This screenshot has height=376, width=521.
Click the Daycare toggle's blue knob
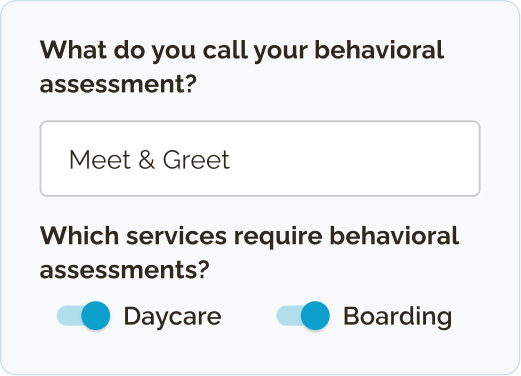click(x=96, y=315)
